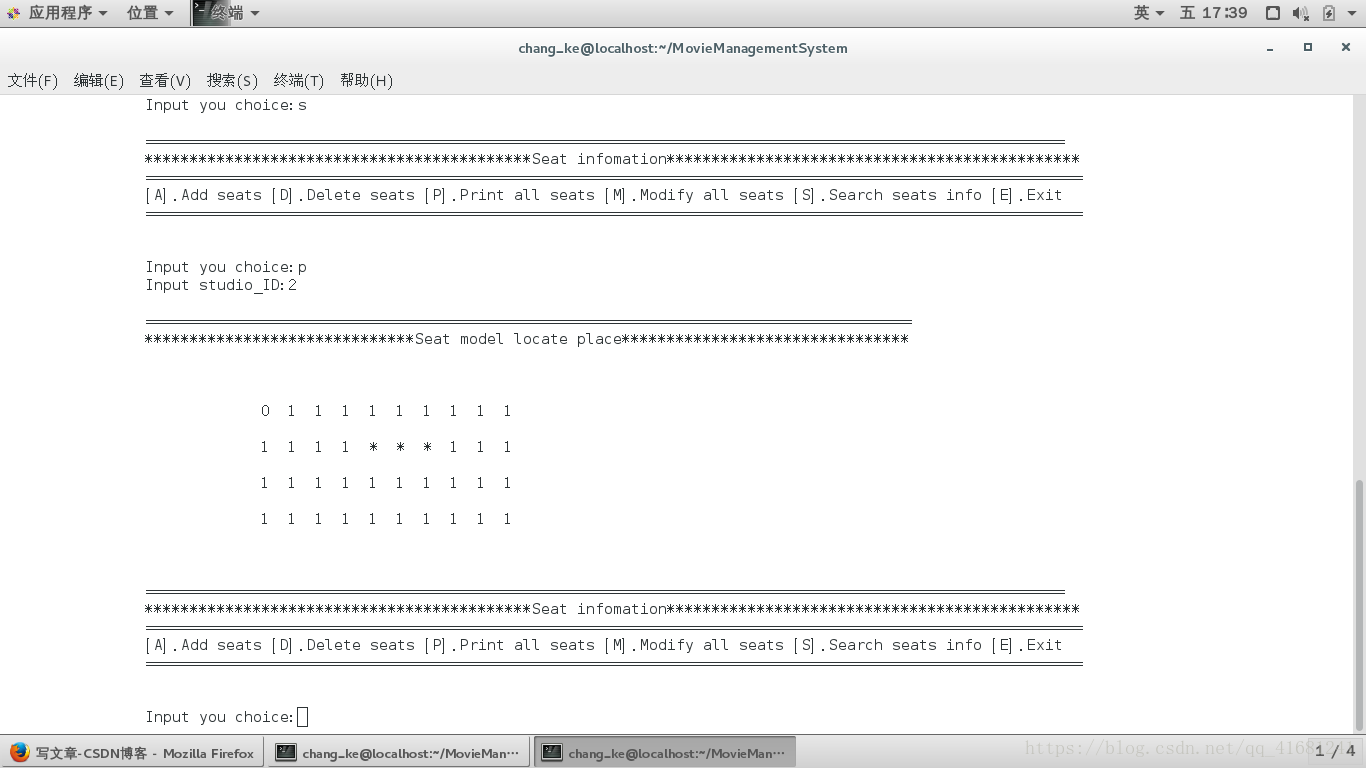
Task: Click '[E].Exit' in the lower menu line
Action: [x=1026, y=645]
